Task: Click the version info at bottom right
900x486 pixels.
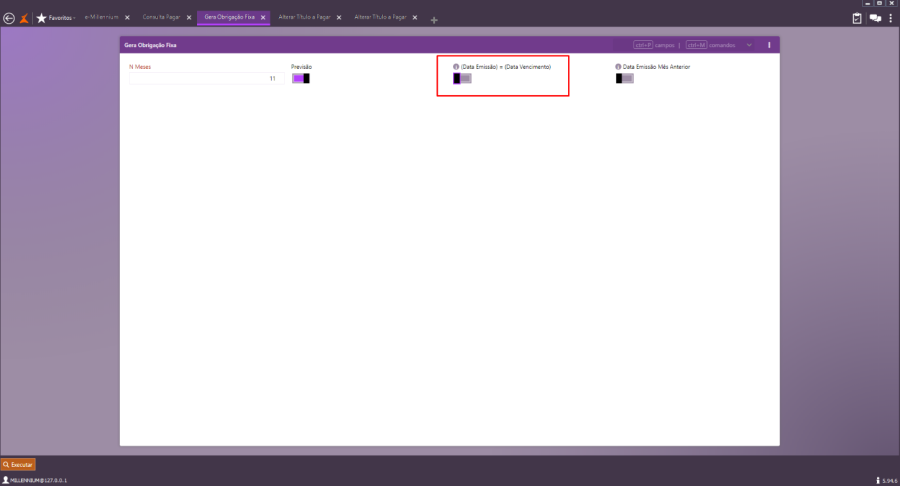Action: tap(887, 481)
